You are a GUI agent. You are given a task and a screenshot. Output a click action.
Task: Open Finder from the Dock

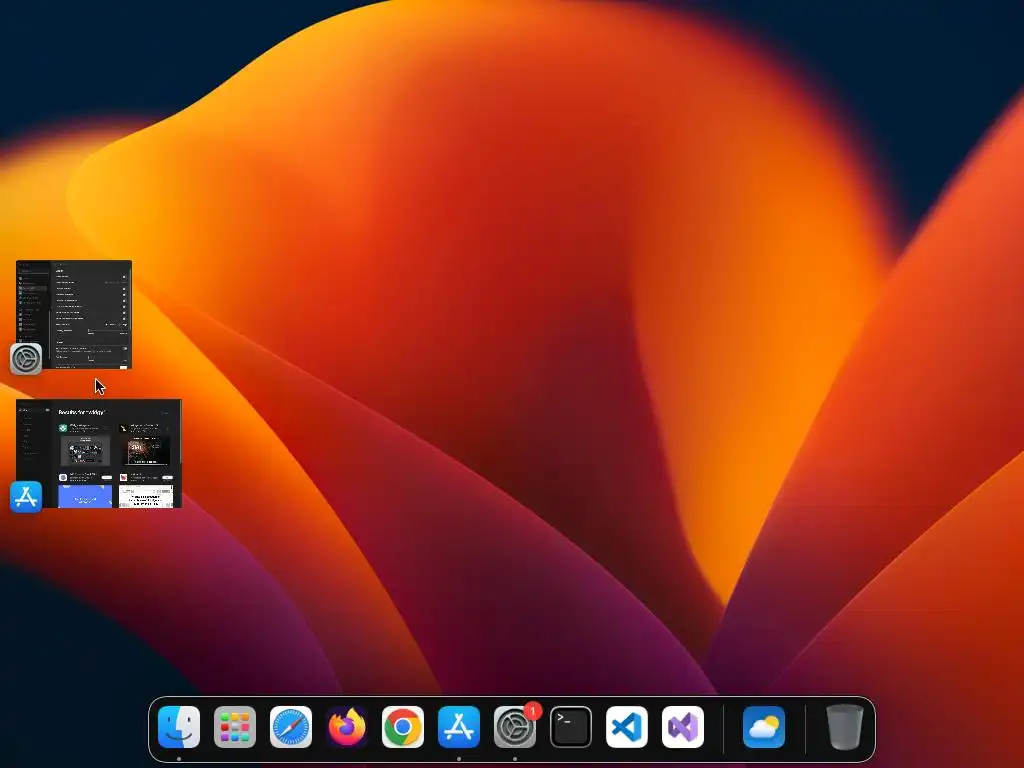click(x=179, y=727)
